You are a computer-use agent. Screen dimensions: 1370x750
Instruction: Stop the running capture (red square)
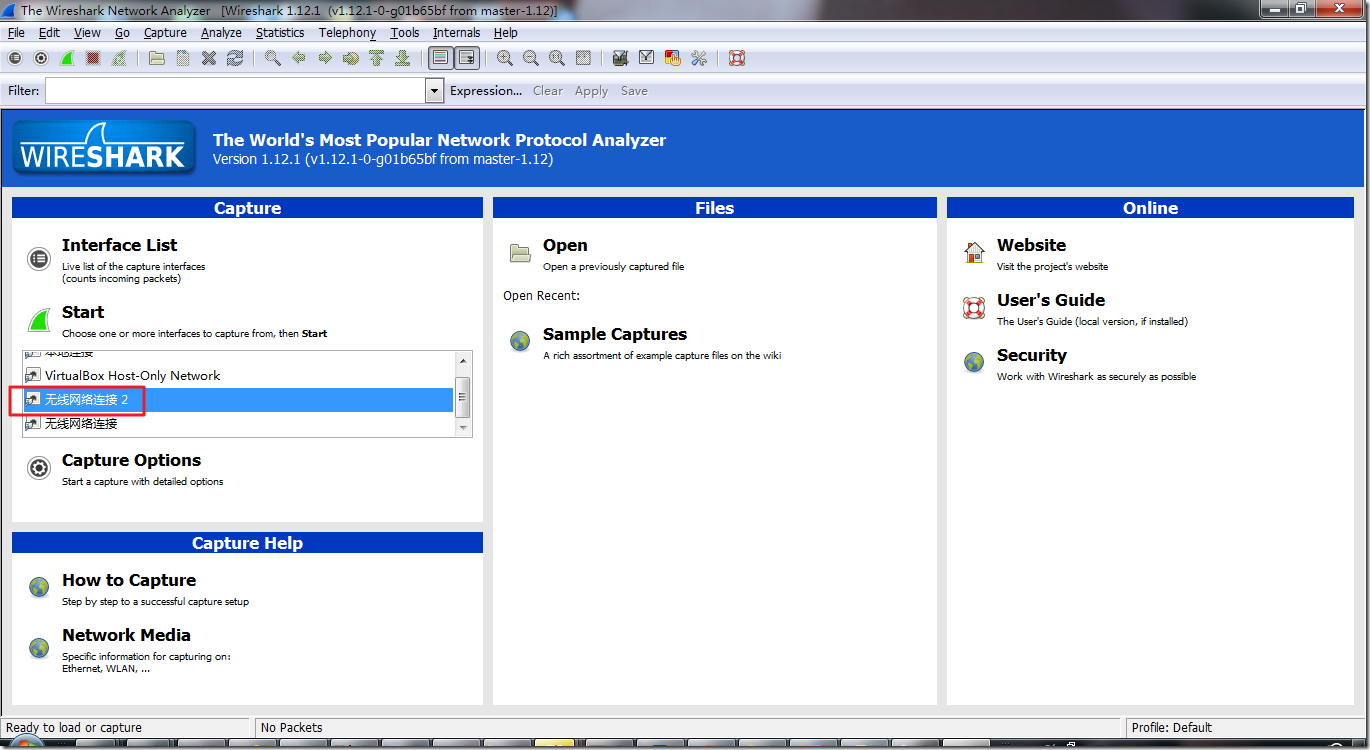tap(93, 58)
